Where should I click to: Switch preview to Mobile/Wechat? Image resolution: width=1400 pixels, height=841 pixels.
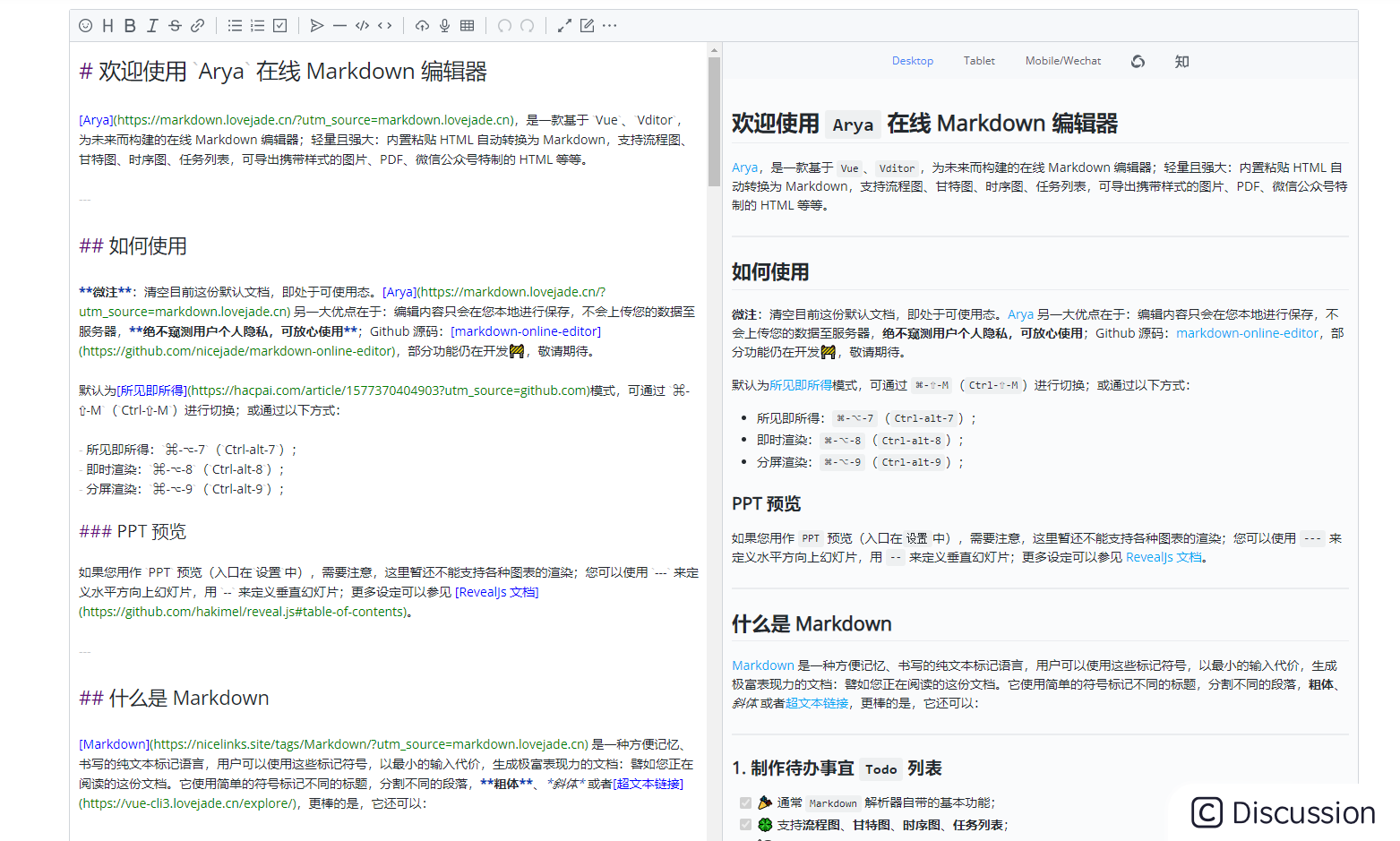(x=1063, y=61)
